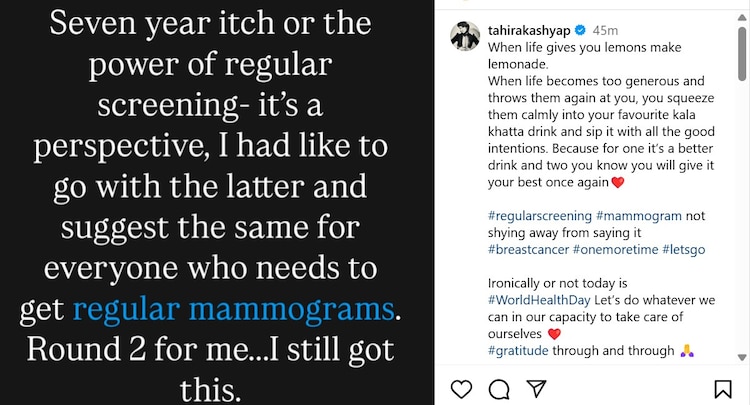Click the blue "regular mammograms" text
The height and width of the screenshot is (405, 750).
[x=233, y=309]
